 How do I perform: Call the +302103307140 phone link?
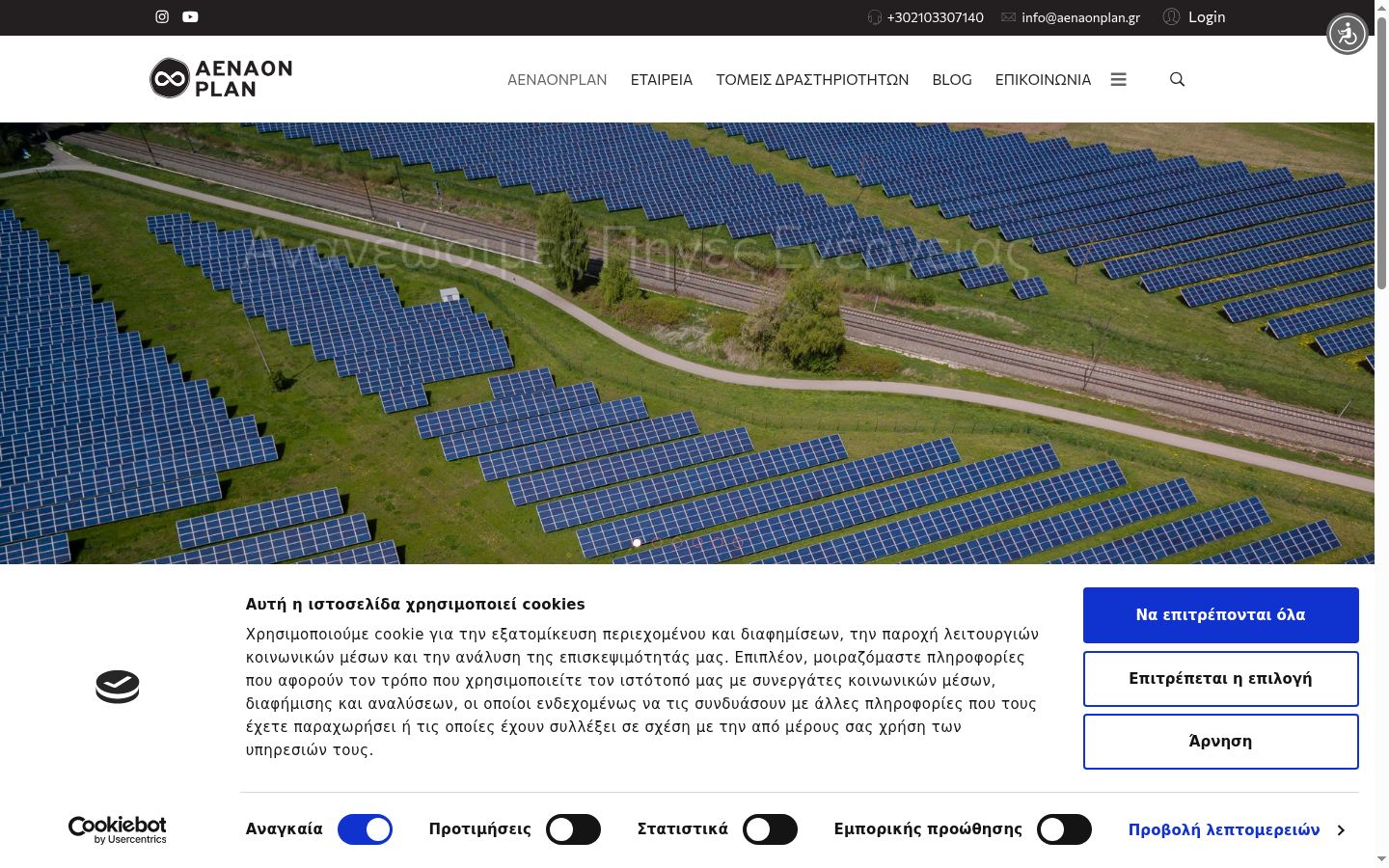click(x=935, y=17)
